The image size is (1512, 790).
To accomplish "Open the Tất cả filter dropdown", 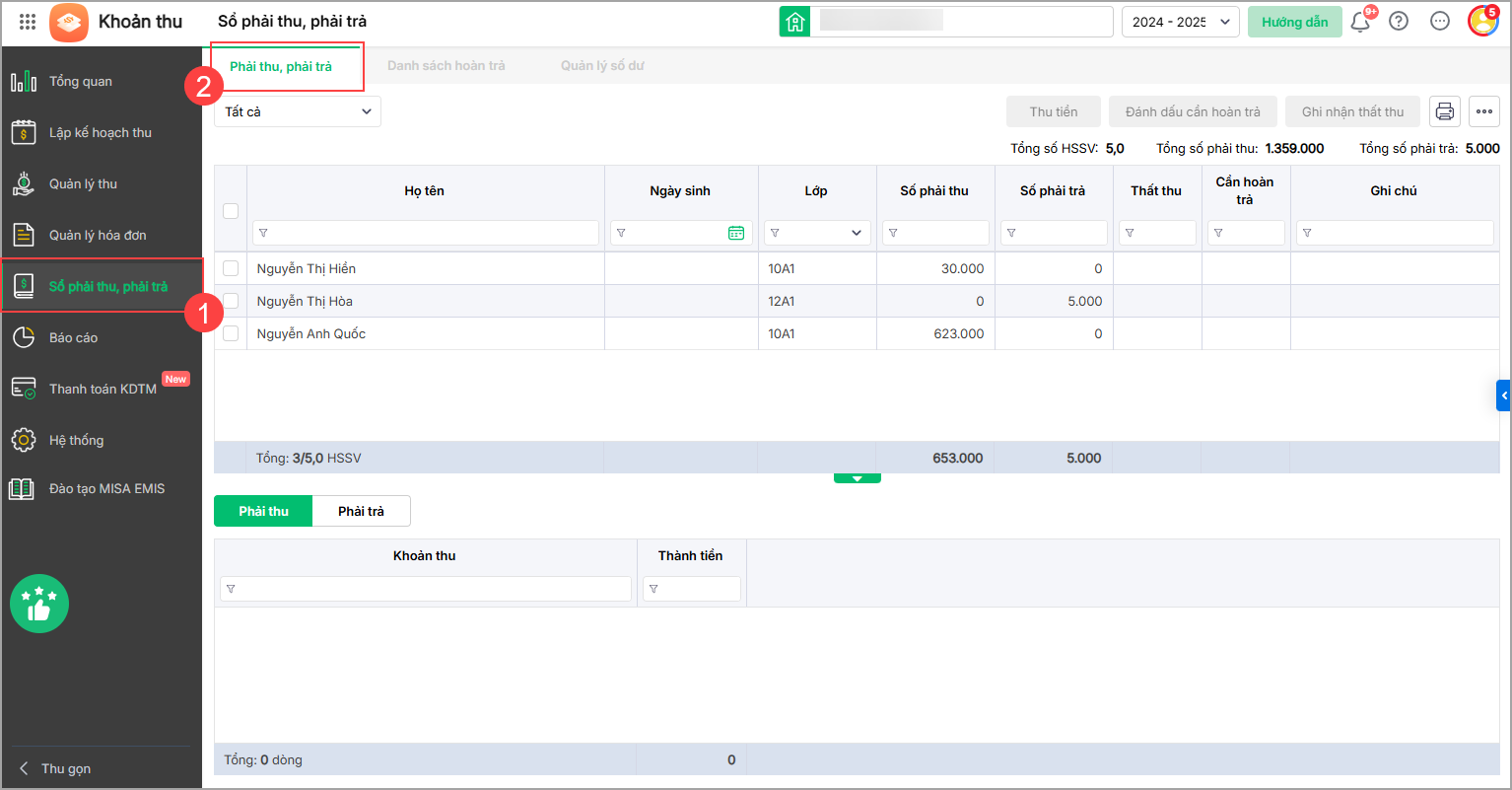I will pos(298,111).
